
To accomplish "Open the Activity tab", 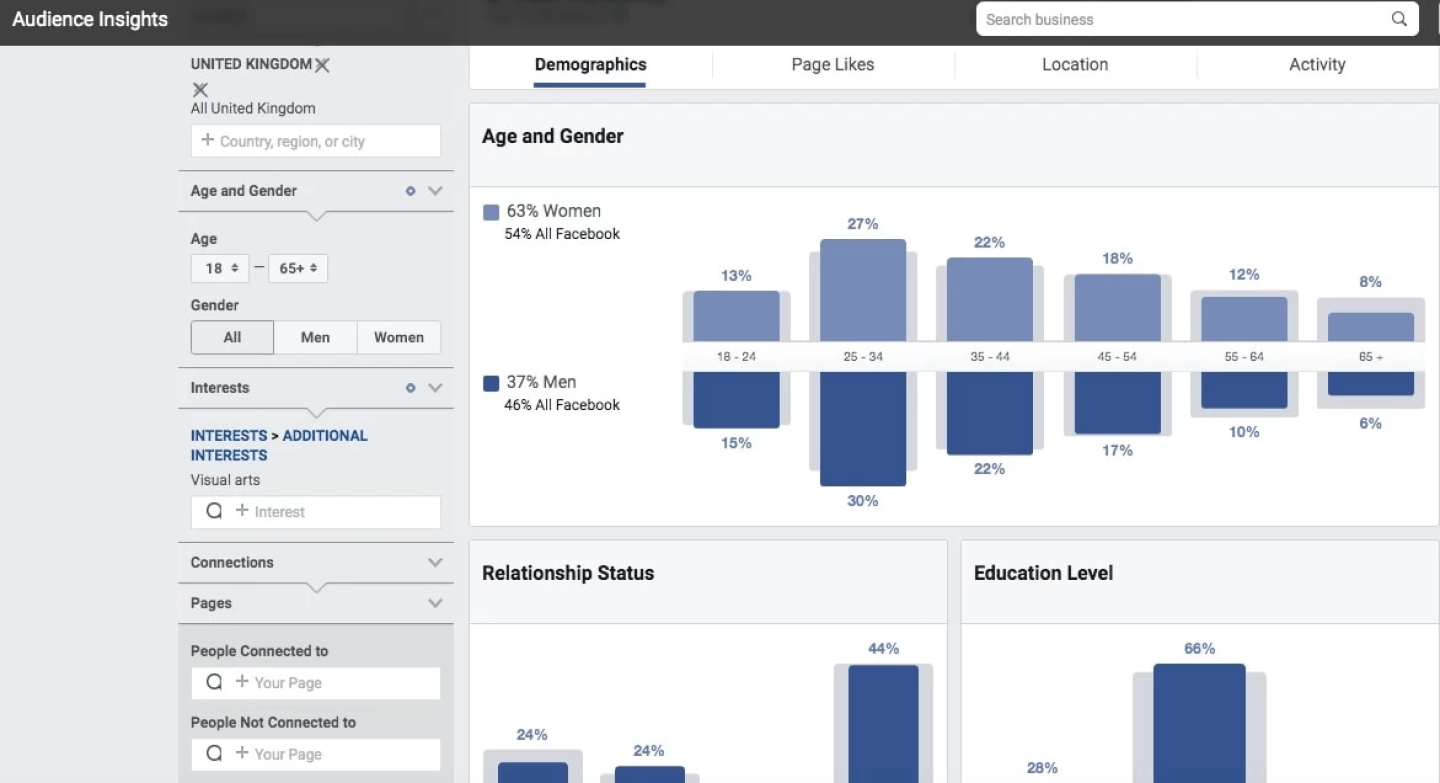I will (1316, 65).
